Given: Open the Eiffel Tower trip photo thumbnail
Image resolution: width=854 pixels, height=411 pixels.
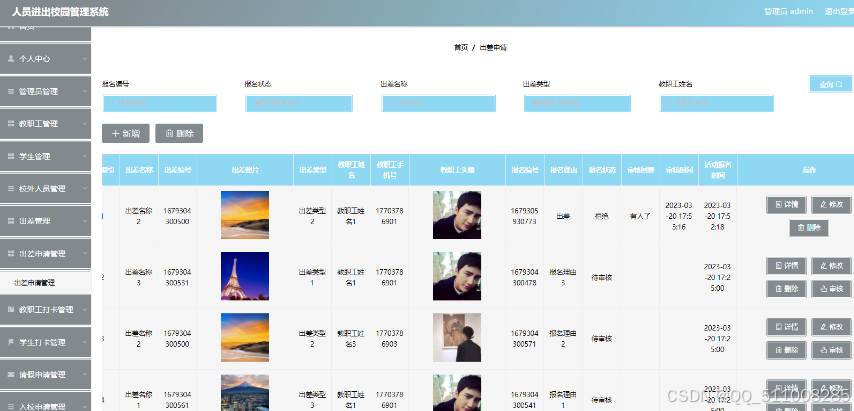Looking at the screenshot, I should [x=245, y=276].
